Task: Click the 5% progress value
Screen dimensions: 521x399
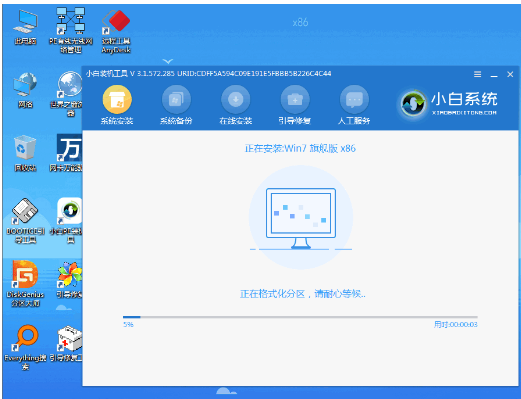Action: coord(128,325)
